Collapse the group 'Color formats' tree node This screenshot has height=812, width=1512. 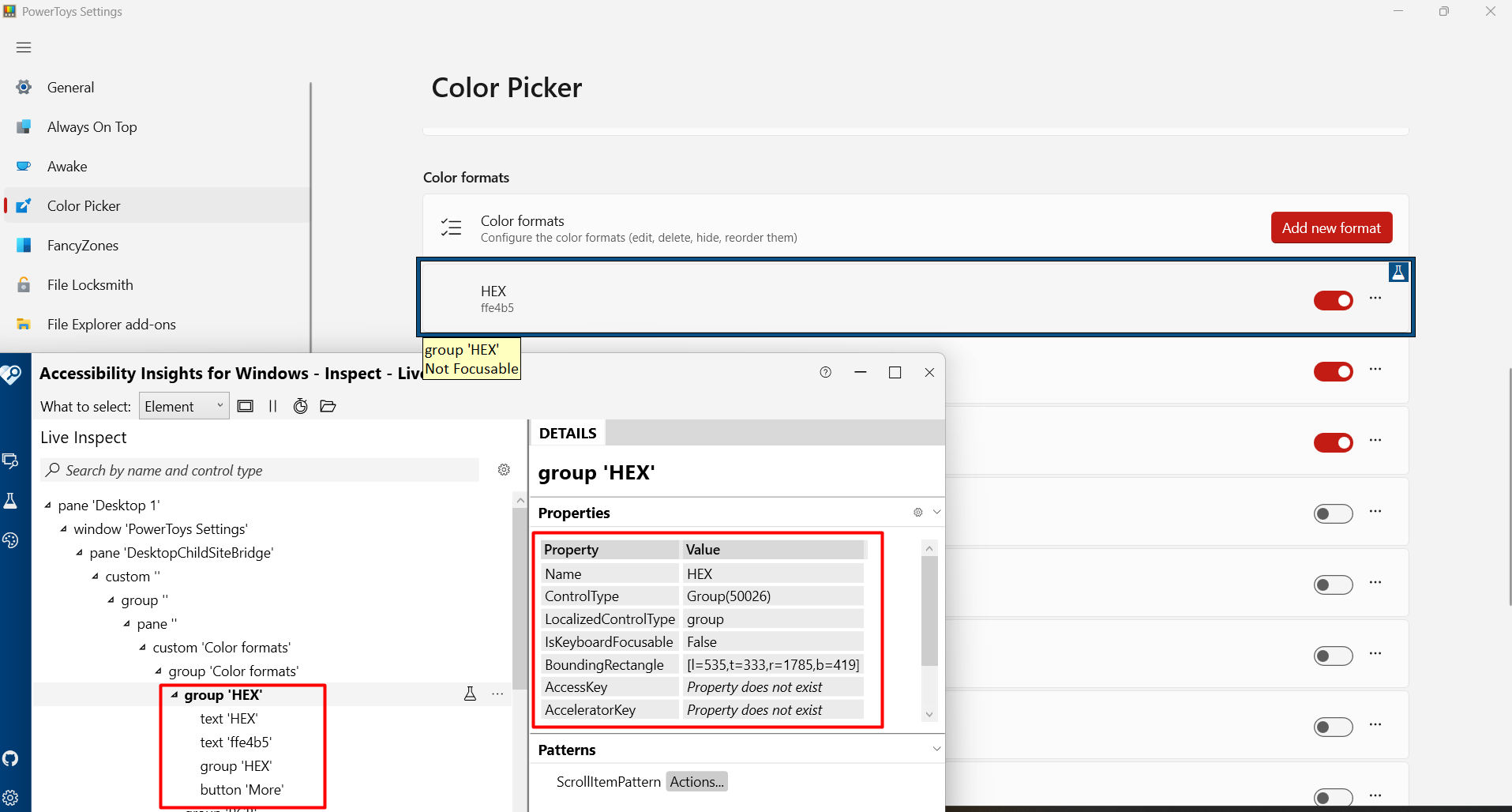click(157, 671)
